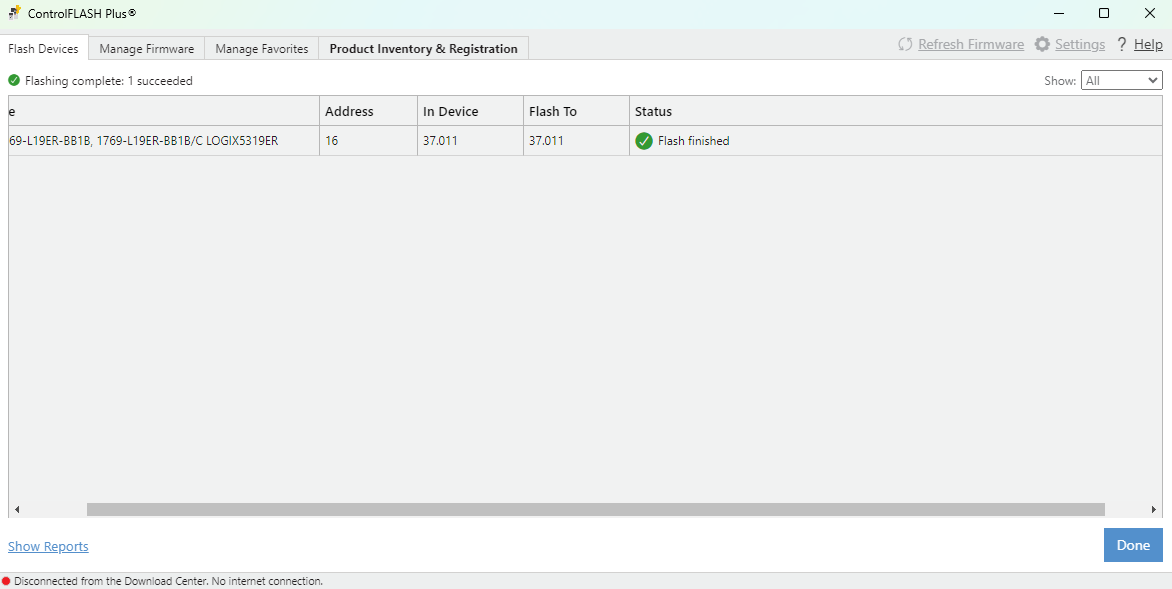Click the green Flashing complete status icon
The image size is (1172, 589).
click(14, 81)
